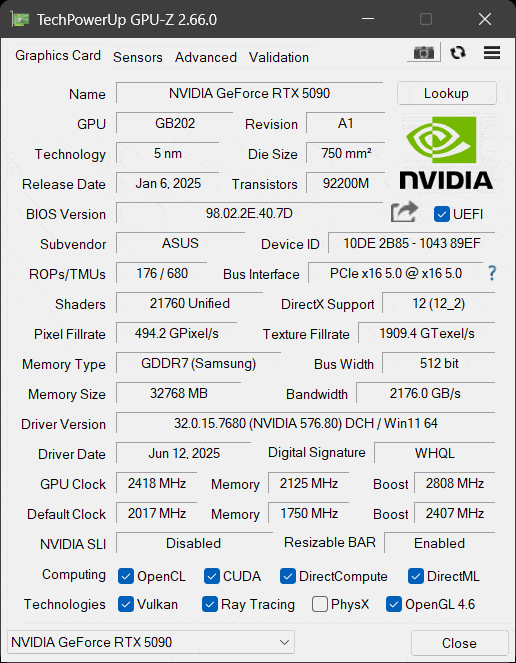Open the Validation tab
The image size is (516, 663).
tap(279, 57)
